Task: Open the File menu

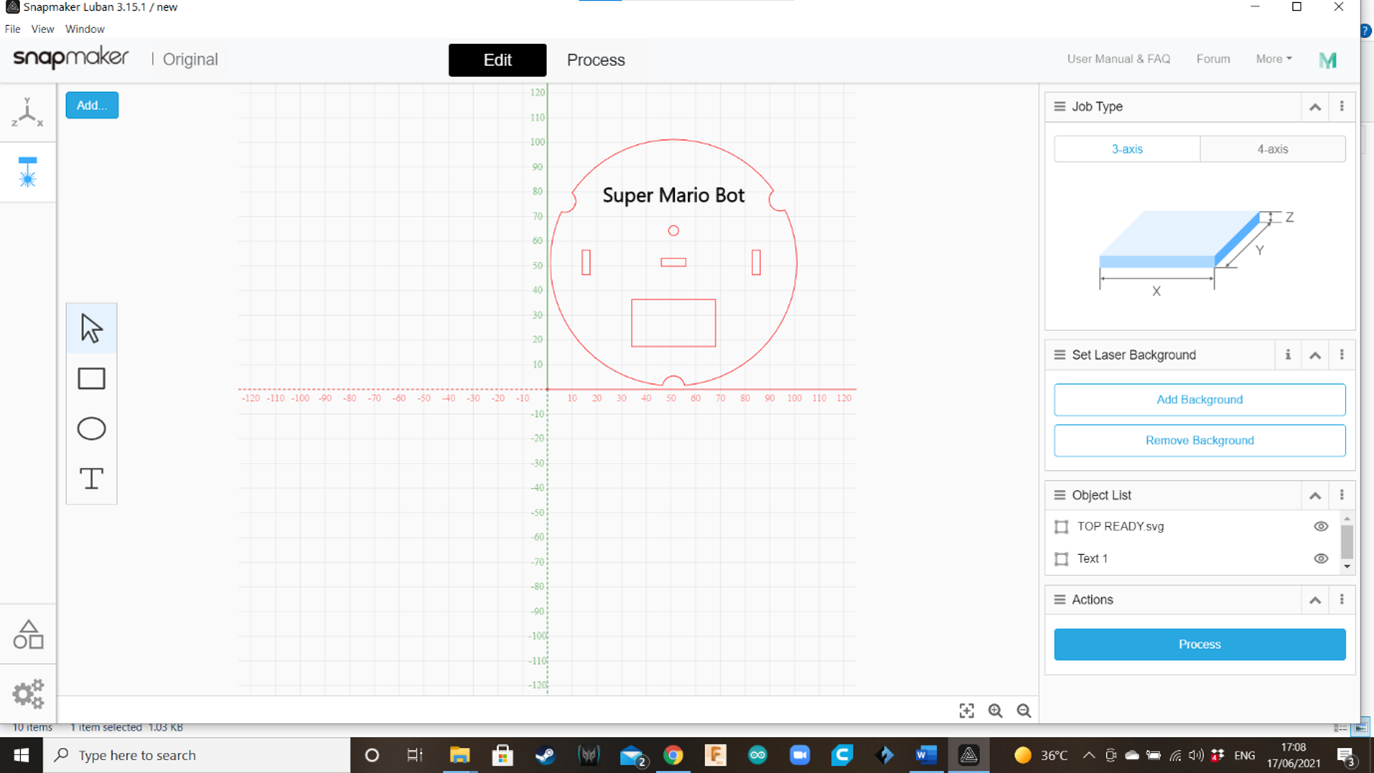Action: (x=13, y=29)
